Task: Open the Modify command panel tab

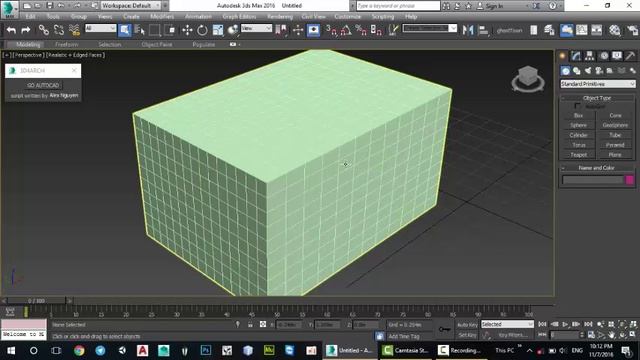Action: point(576,56)
